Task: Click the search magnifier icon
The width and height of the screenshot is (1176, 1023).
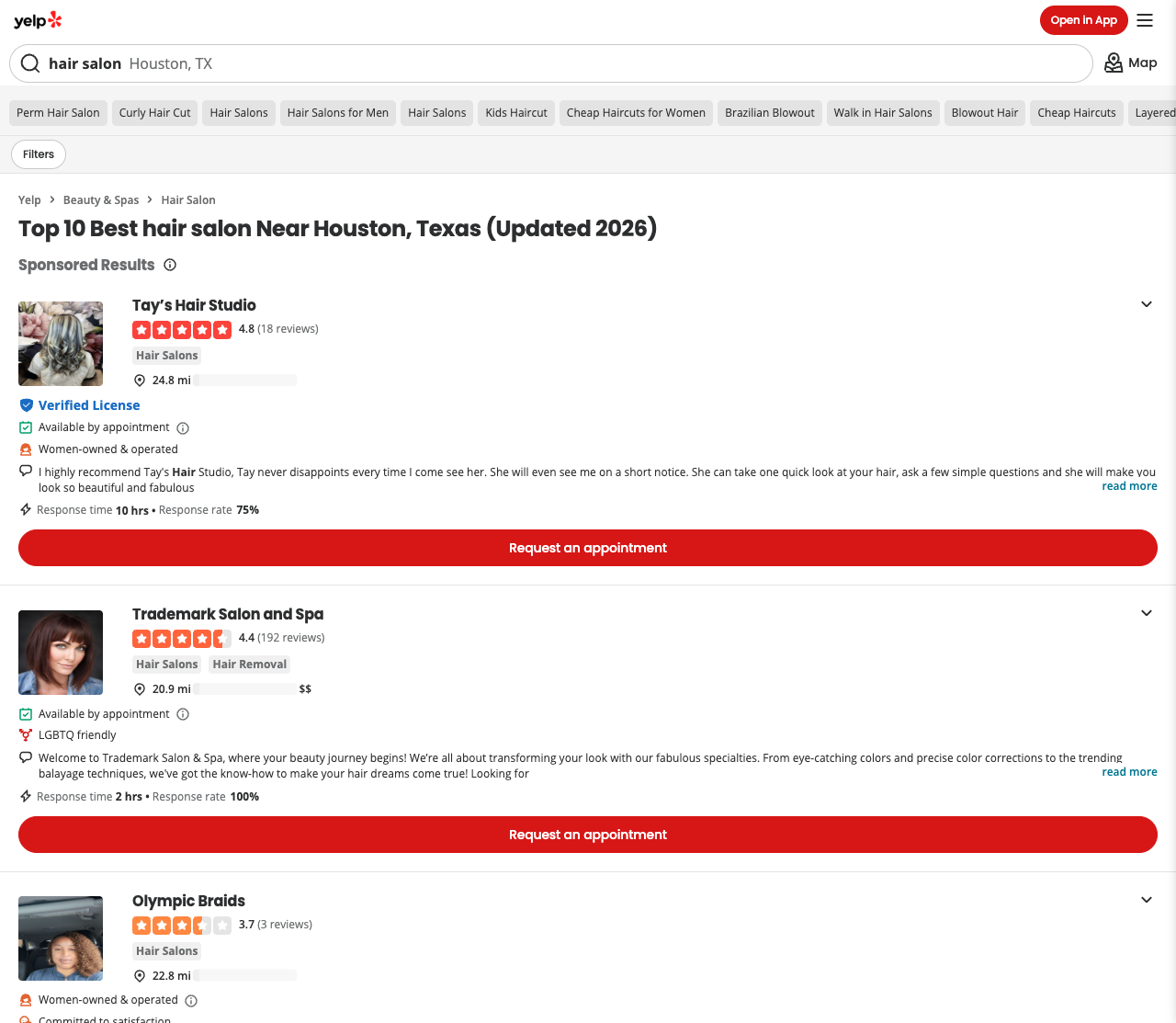Action: point(30,63)
